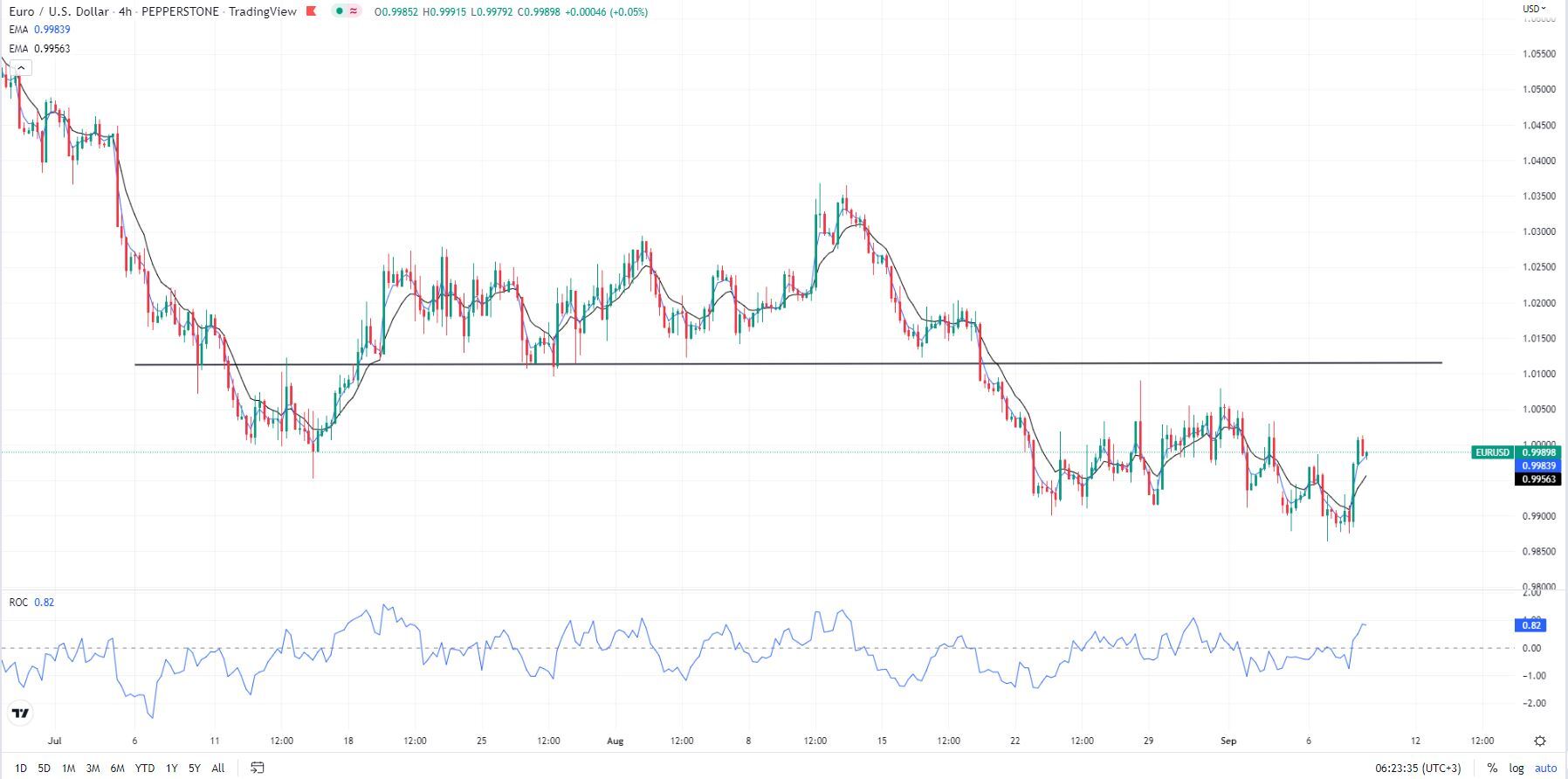Select the 1M date range
This screenshot has height=779, width=1568.
pyautogui.click(x=68, y=768)
